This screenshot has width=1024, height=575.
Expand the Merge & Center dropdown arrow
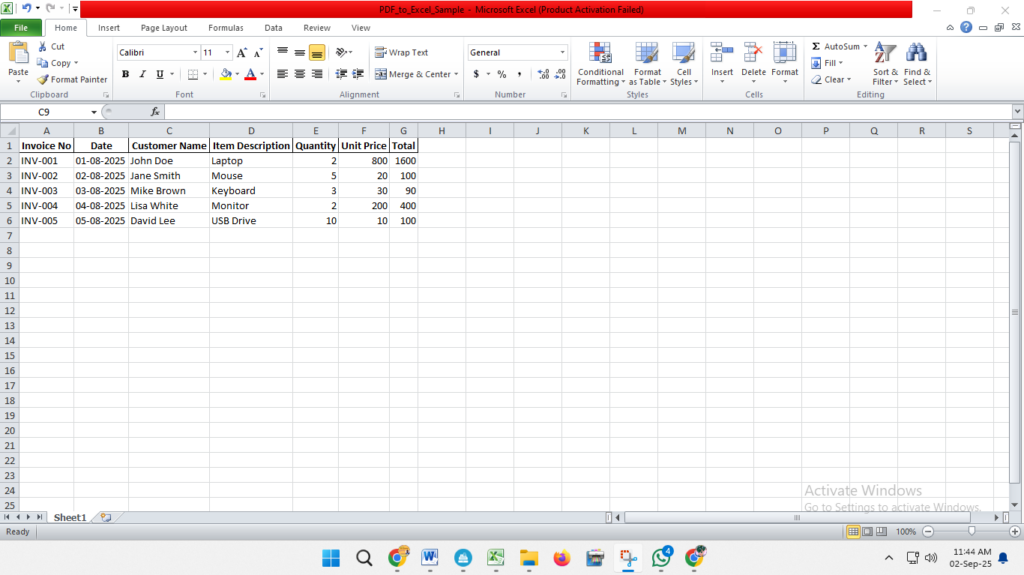coord(456,74)
